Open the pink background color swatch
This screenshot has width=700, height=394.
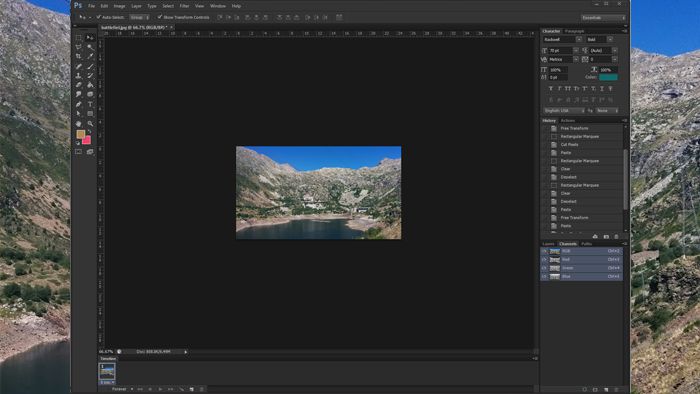pyautogui.click(x=87, y=140)
